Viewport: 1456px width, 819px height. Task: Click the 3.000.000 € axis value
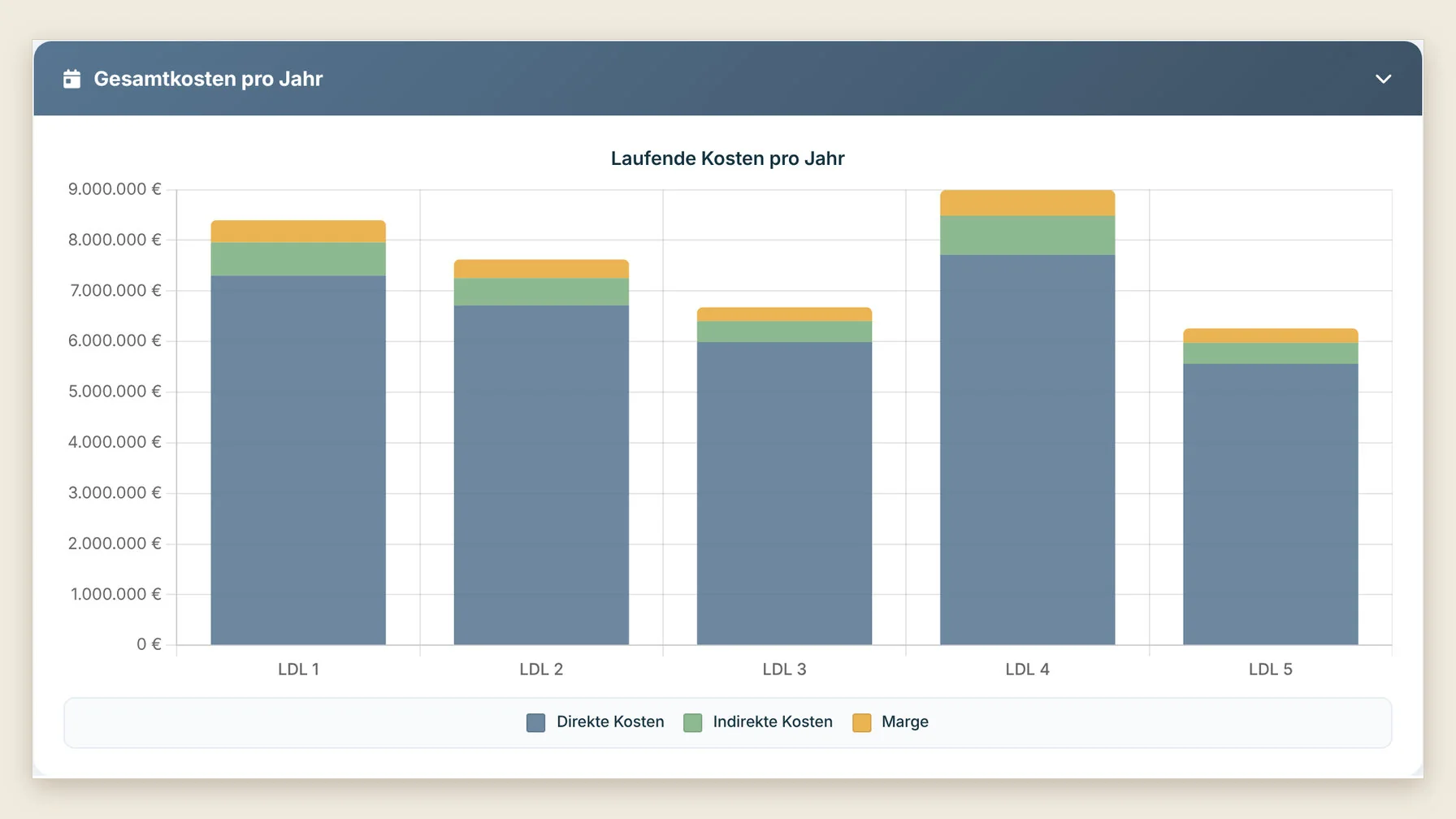coord(115,493)
